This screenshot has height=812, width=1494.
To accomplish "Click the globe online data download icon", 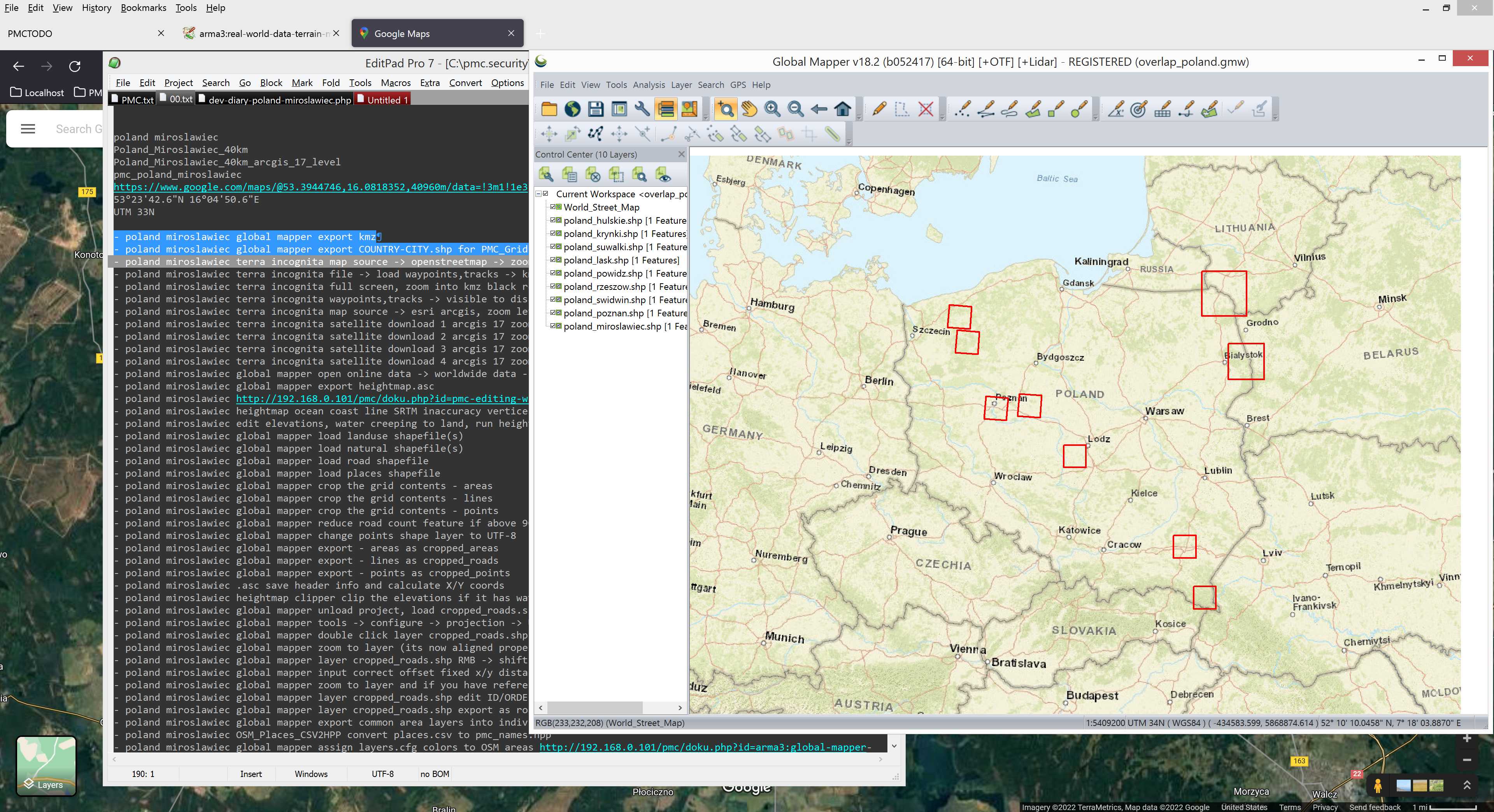I will click(572, 109).
